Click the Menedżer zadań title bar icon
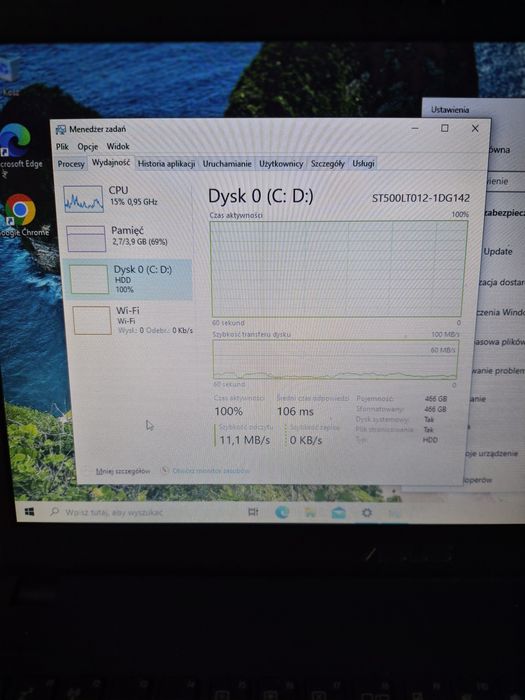This screenshot has height=700, width=525. [x=60, y=129]
